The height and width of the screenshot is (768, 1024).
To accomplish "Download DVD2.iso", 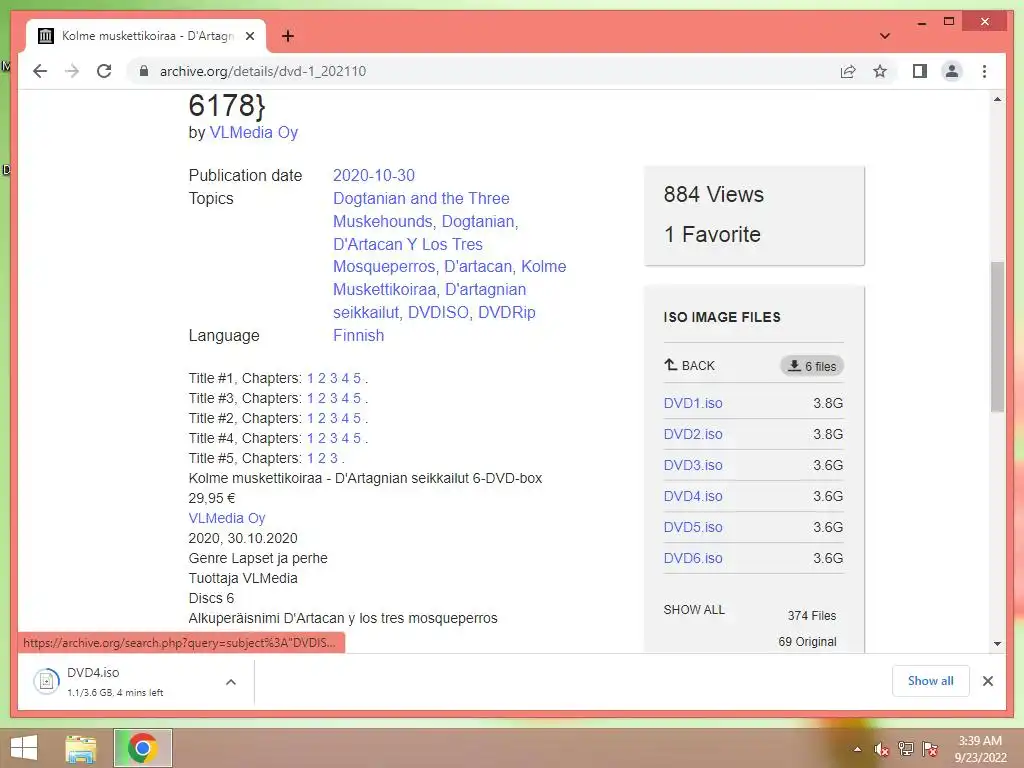I will coord(693,434).
